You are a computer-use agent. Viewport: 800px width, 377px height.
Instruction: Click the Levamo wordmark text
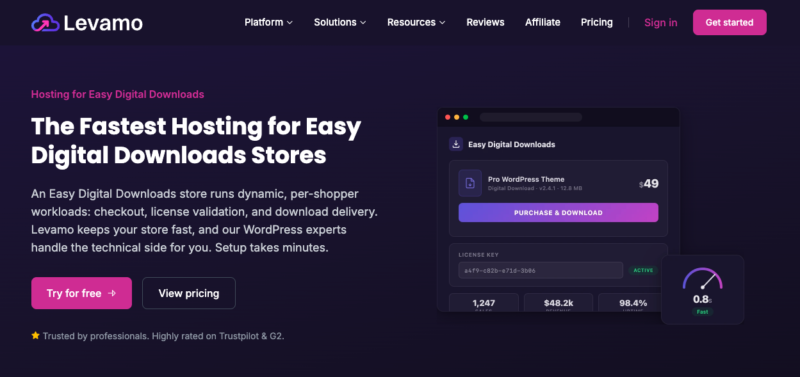click(x=103, y=23)
